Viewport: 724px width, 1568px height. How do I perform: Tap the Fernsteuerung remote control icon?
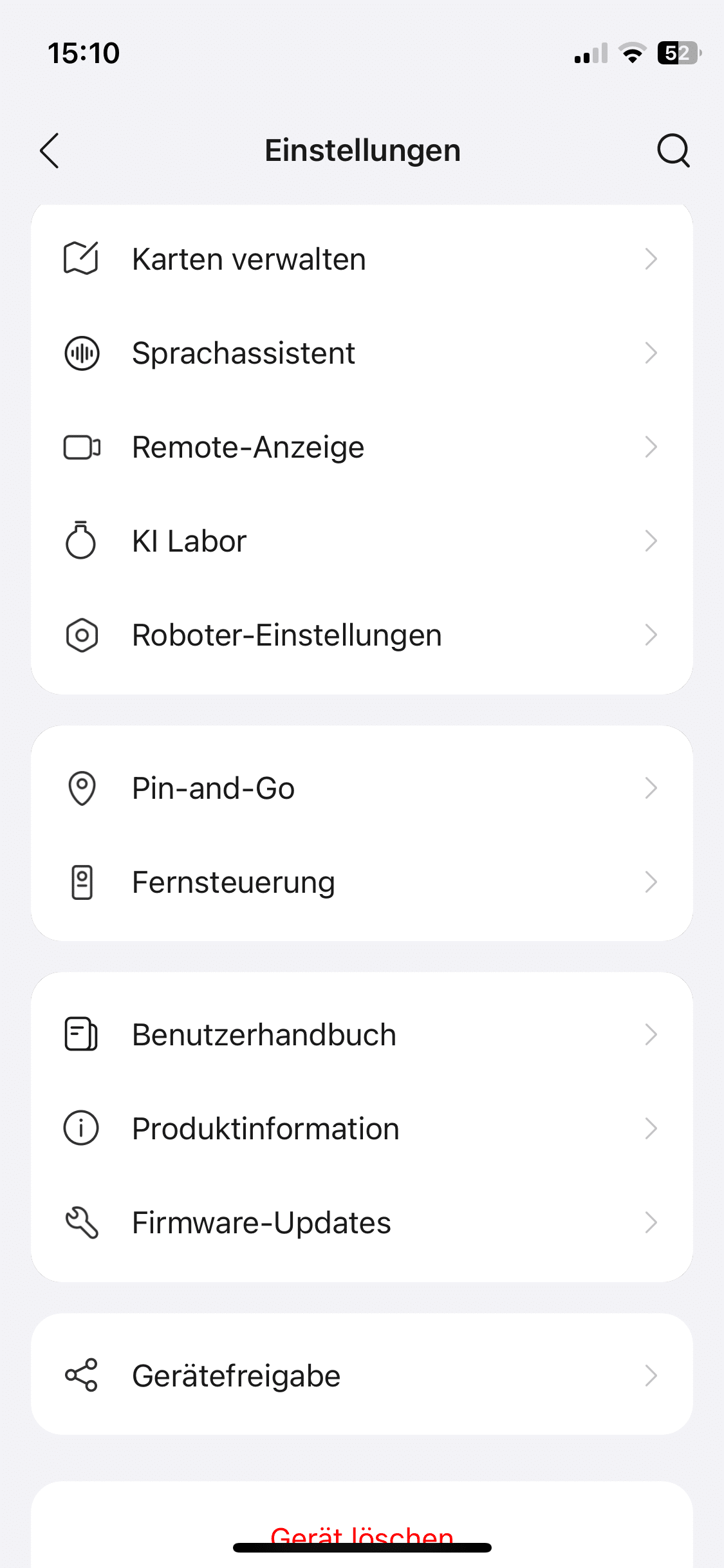82,882
